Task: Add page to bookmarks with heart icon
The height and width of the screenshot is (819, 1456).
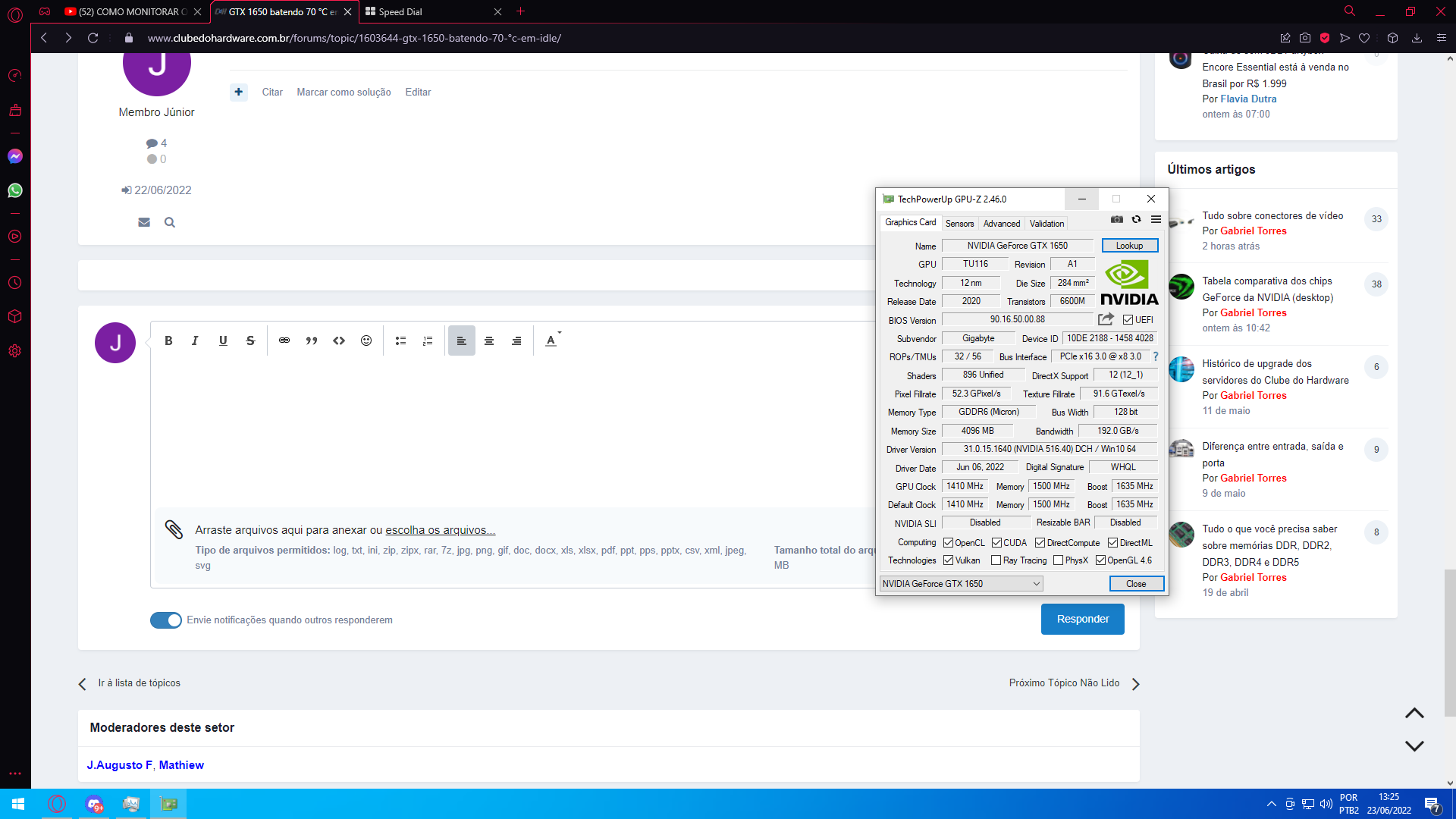Action: [x=1364, y=38]
